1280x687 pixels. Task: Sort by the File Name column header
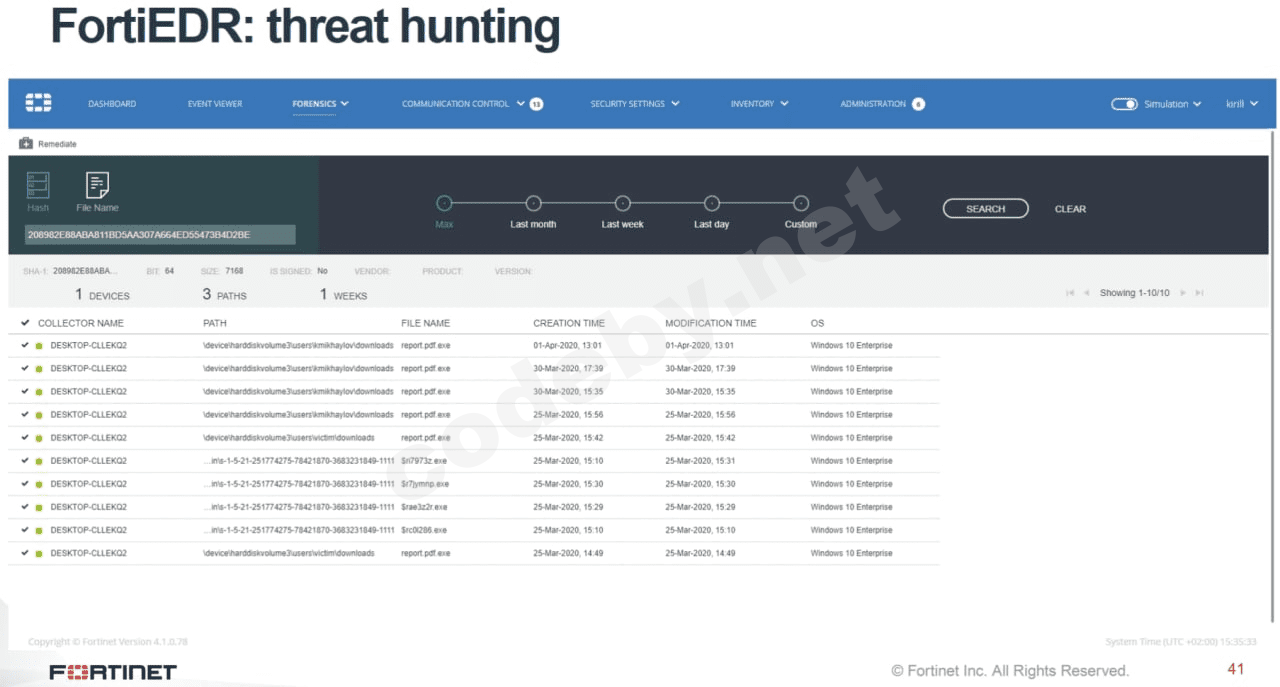pos(425,323)
